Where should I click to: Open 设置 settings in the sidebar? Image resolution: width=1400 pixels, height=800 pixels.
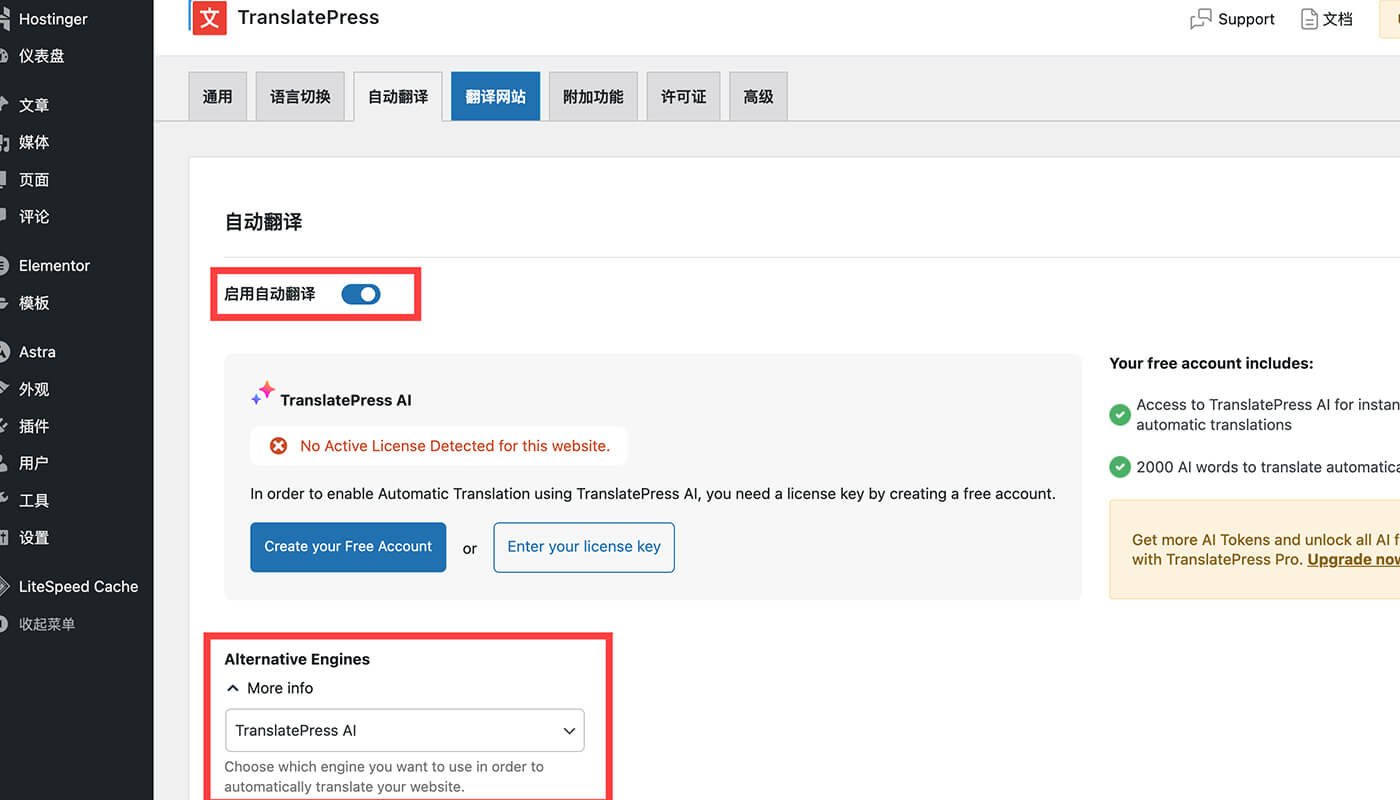(34, 538)
